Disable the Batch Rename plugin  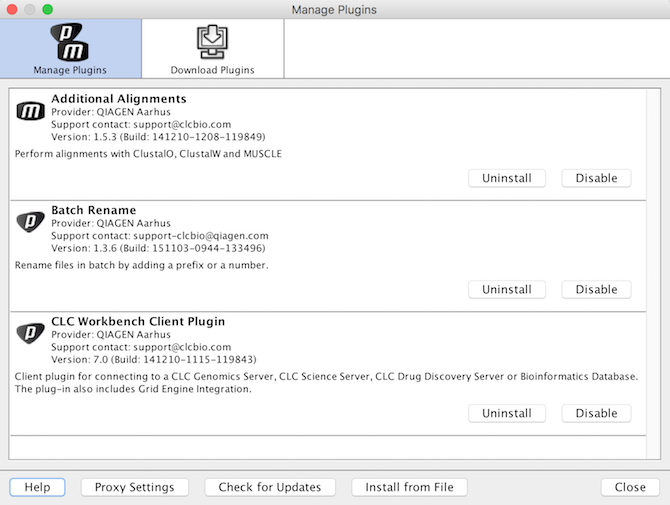(596, 290)
